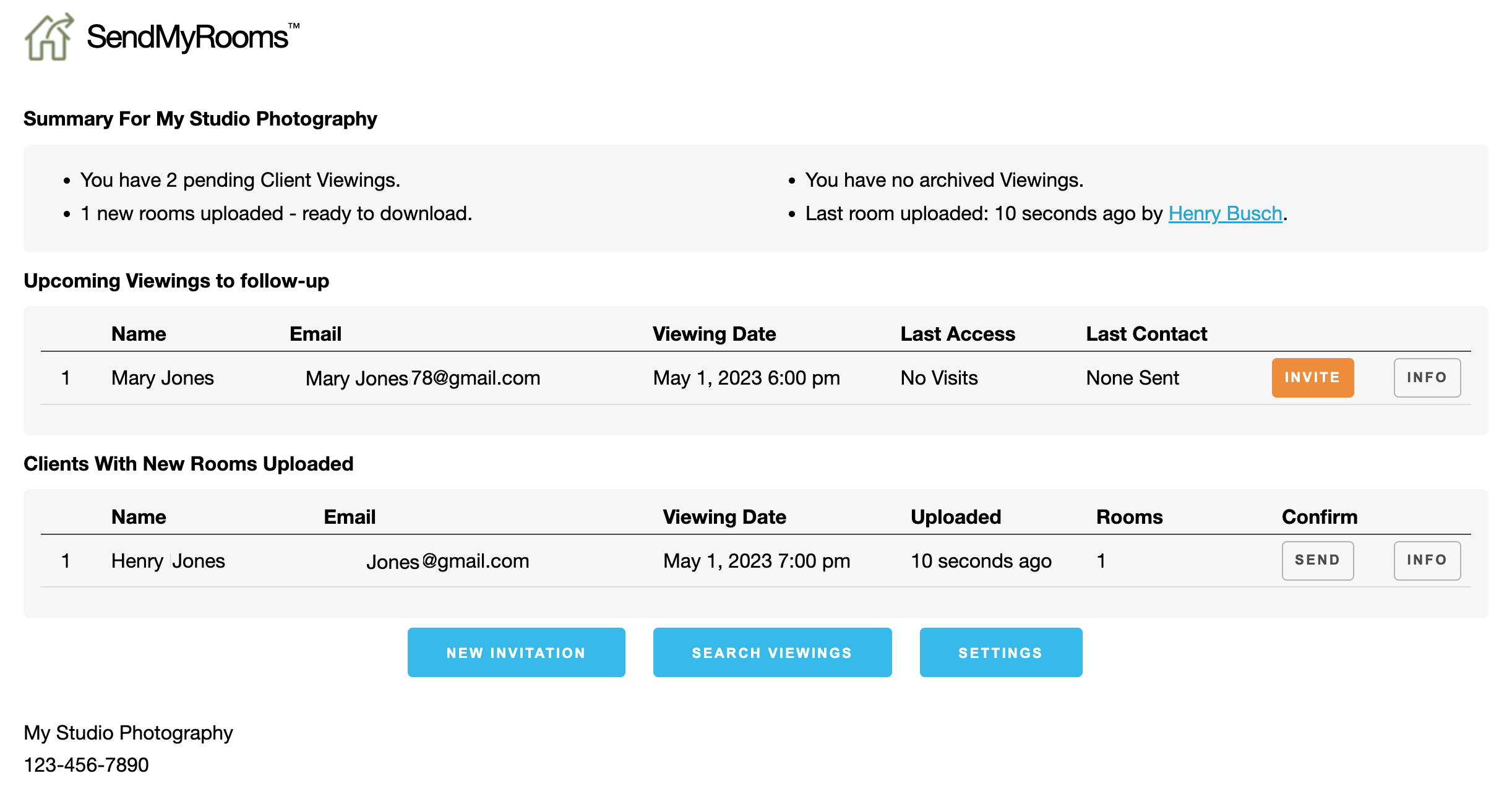
Task: Click the Rooms column header
Action: pyautogui.click(x=1129, y=517)
